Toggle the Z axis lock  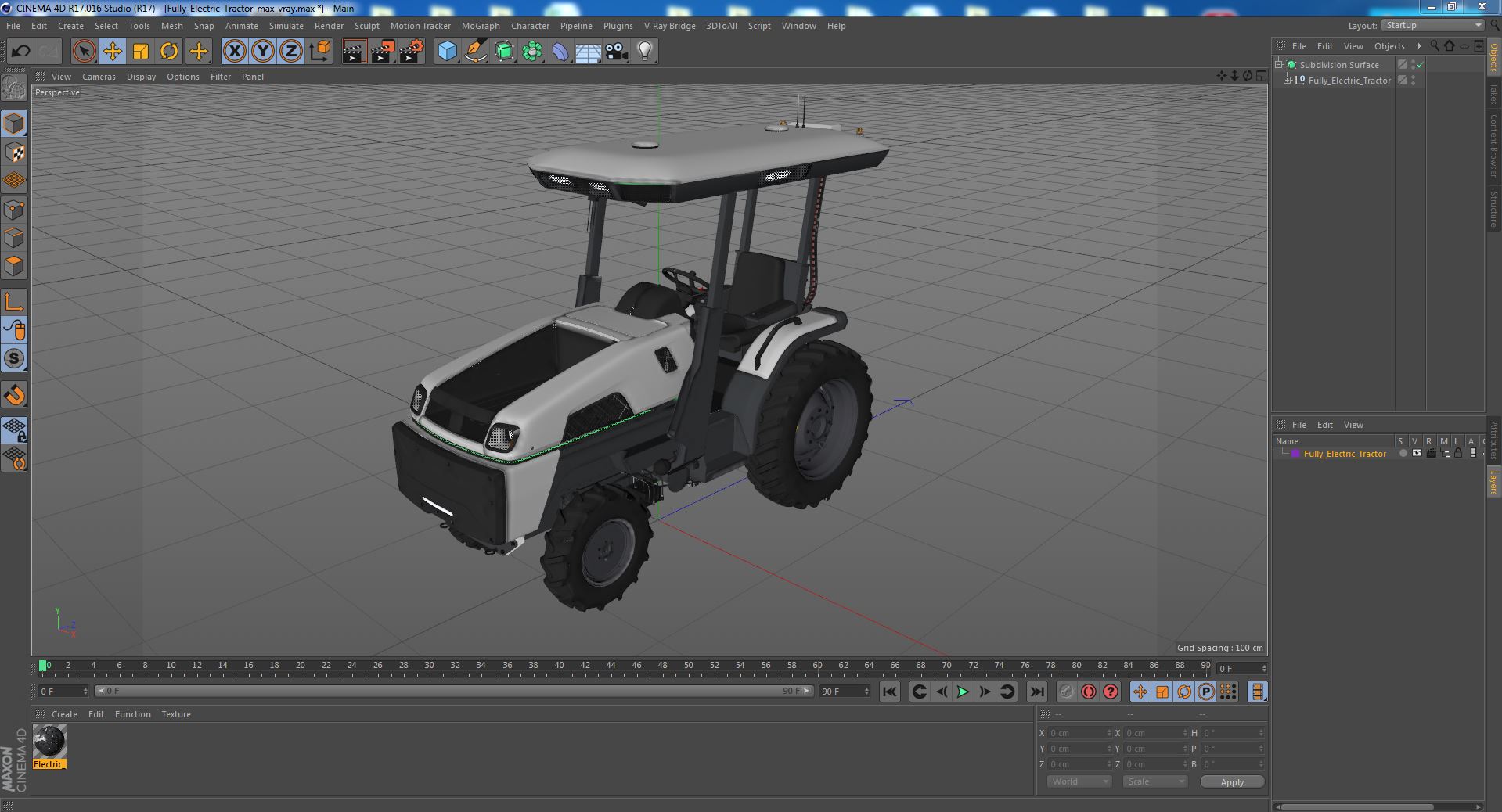(x=291, y=52)
